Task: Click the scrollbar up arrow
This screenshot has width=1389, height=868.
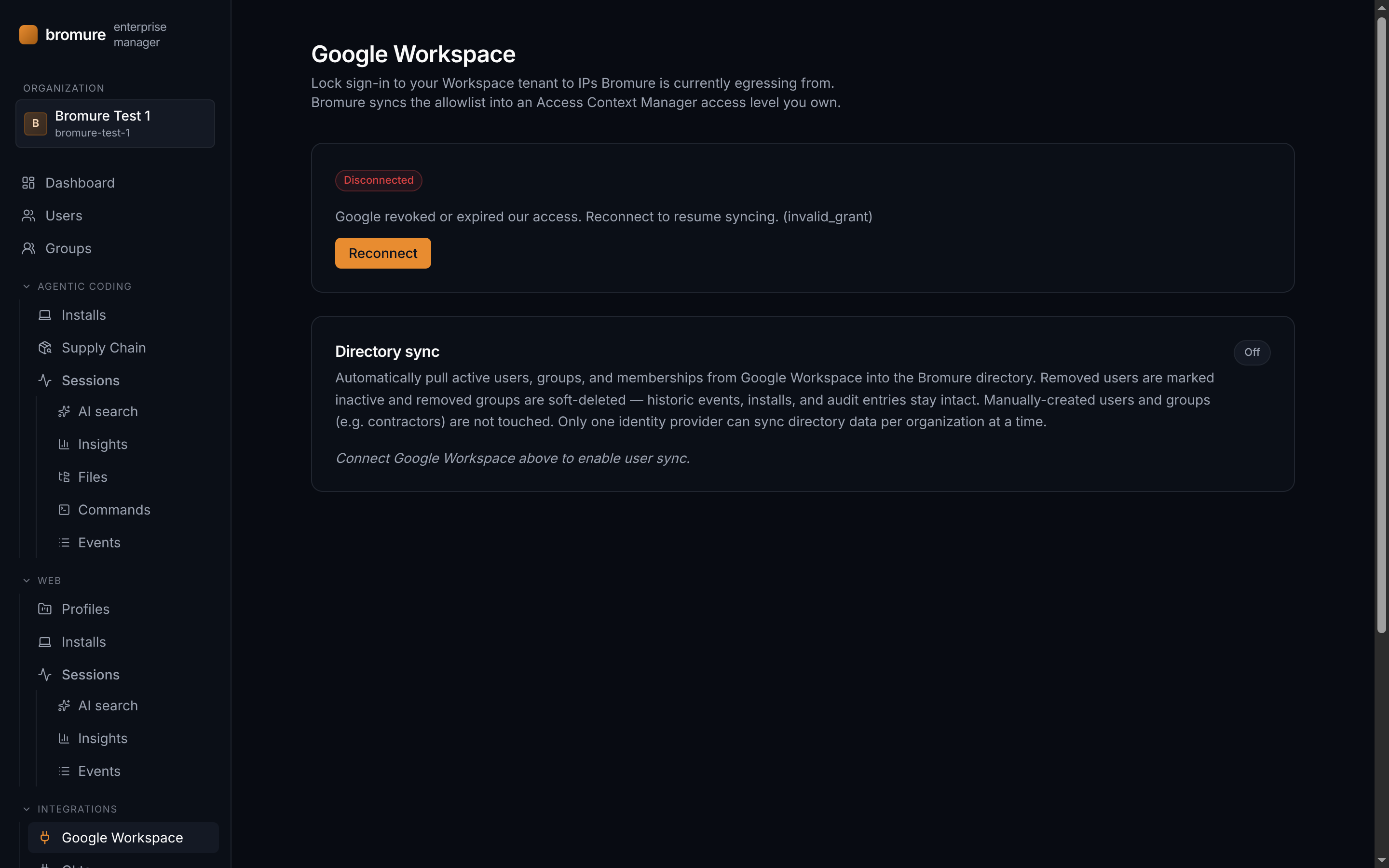Action: pyautogui.click(x=1382, y=7)
